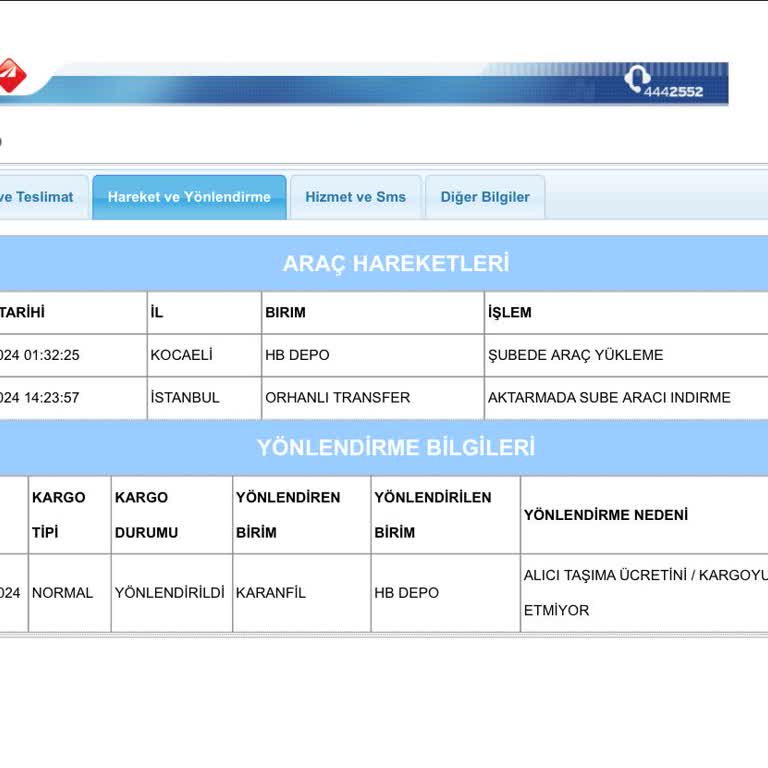Select the İSTANBUL city cell

point(204,398)
